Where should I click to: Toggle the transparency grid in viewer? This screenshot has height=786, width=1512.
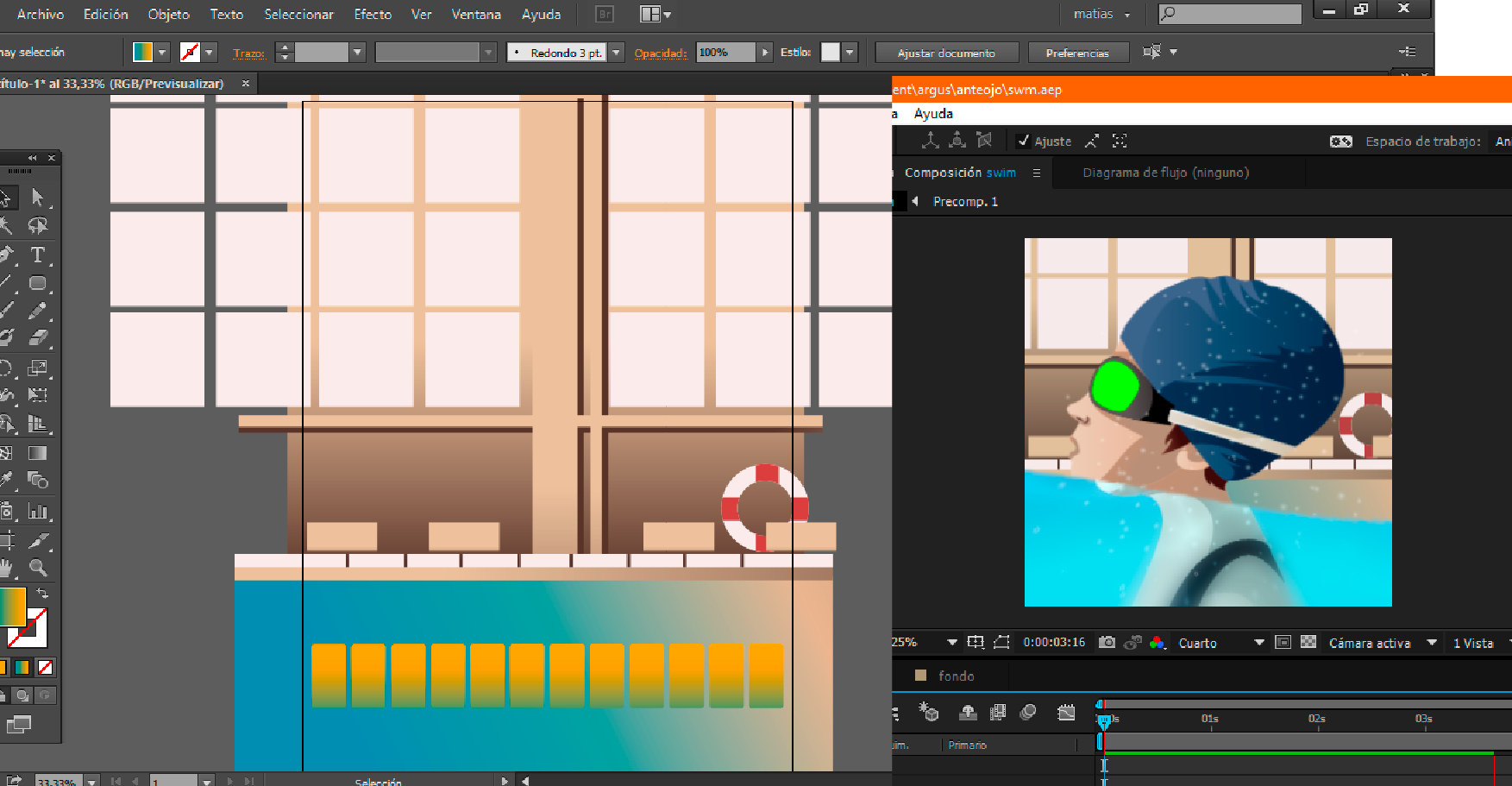pos(1308,642)
